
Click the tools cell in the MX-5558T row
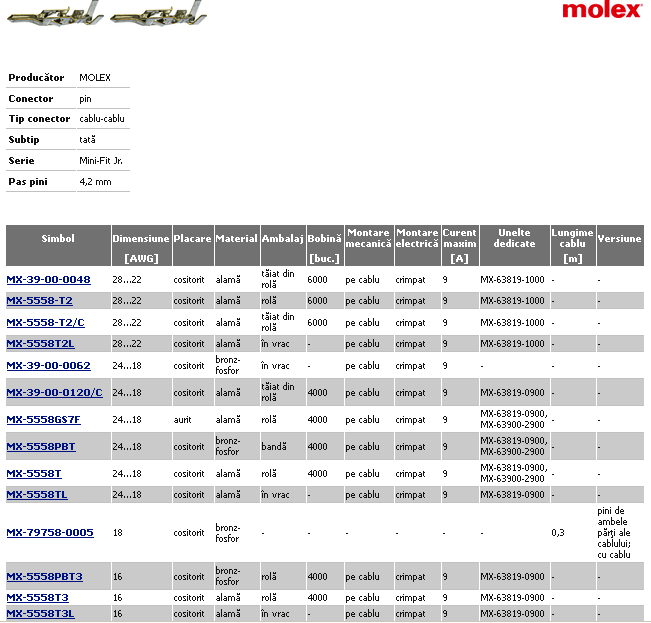(514, 473)
